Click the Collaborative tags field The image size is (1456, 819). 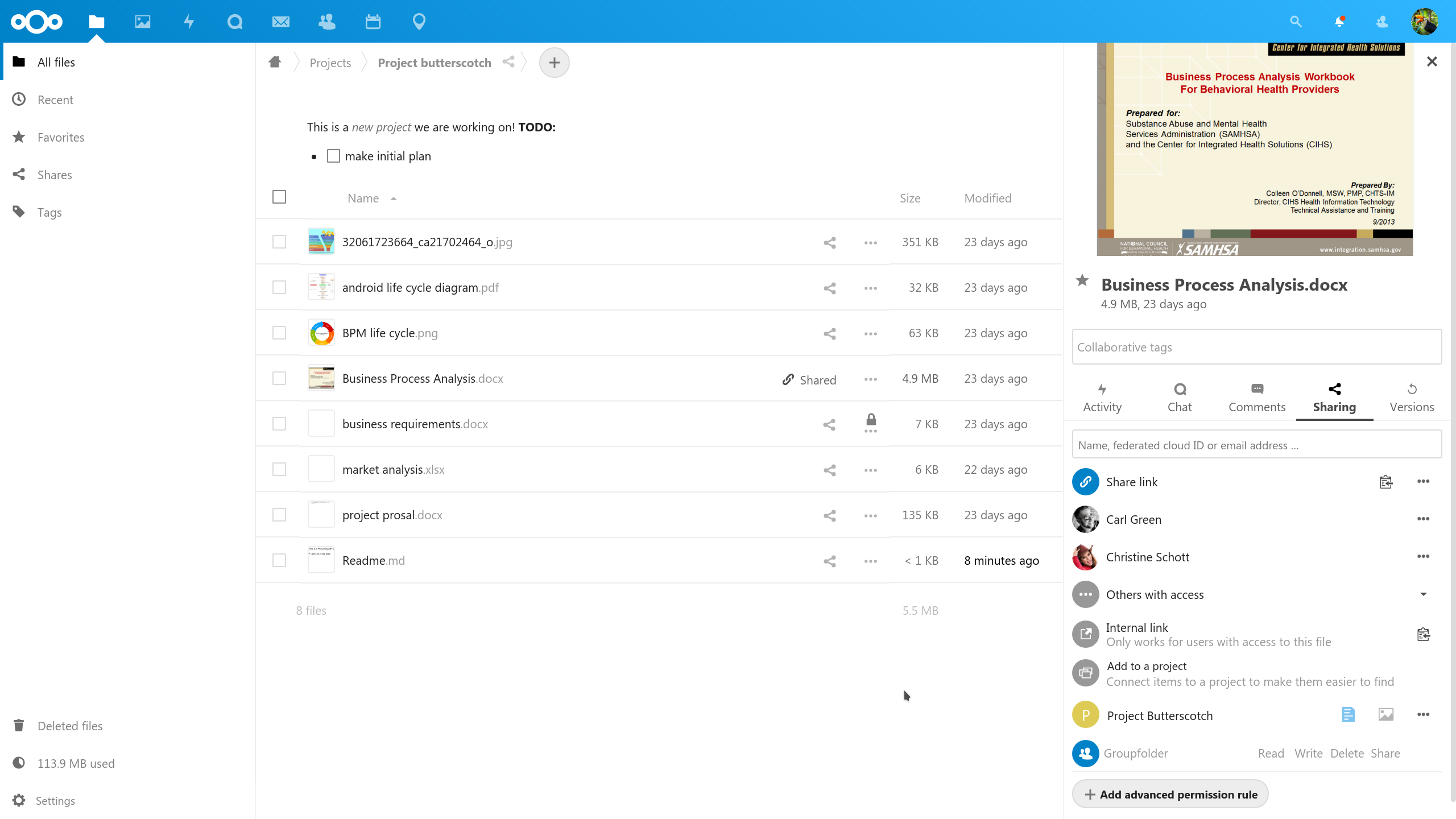[1257, 347]
